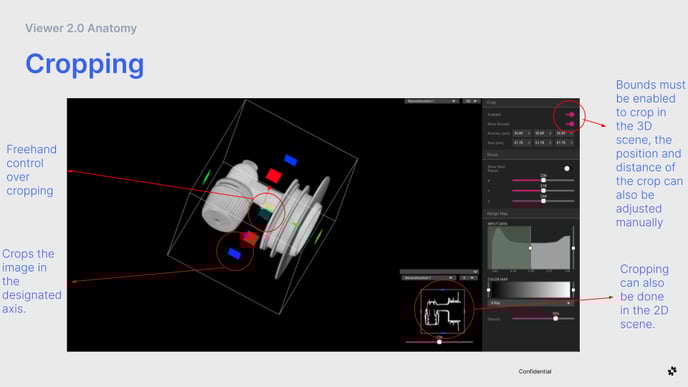Image resolution: width=688 pixels, height=387 pixels.
Task: Open the small view-mode dropdown at top of 3D view
Action: click(471, 101)
